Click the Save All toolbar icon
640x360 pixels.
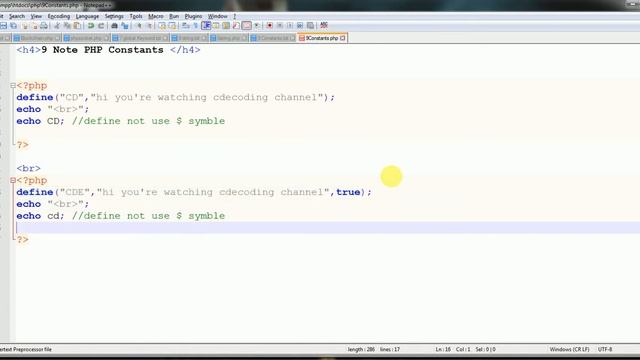(13, 26)
